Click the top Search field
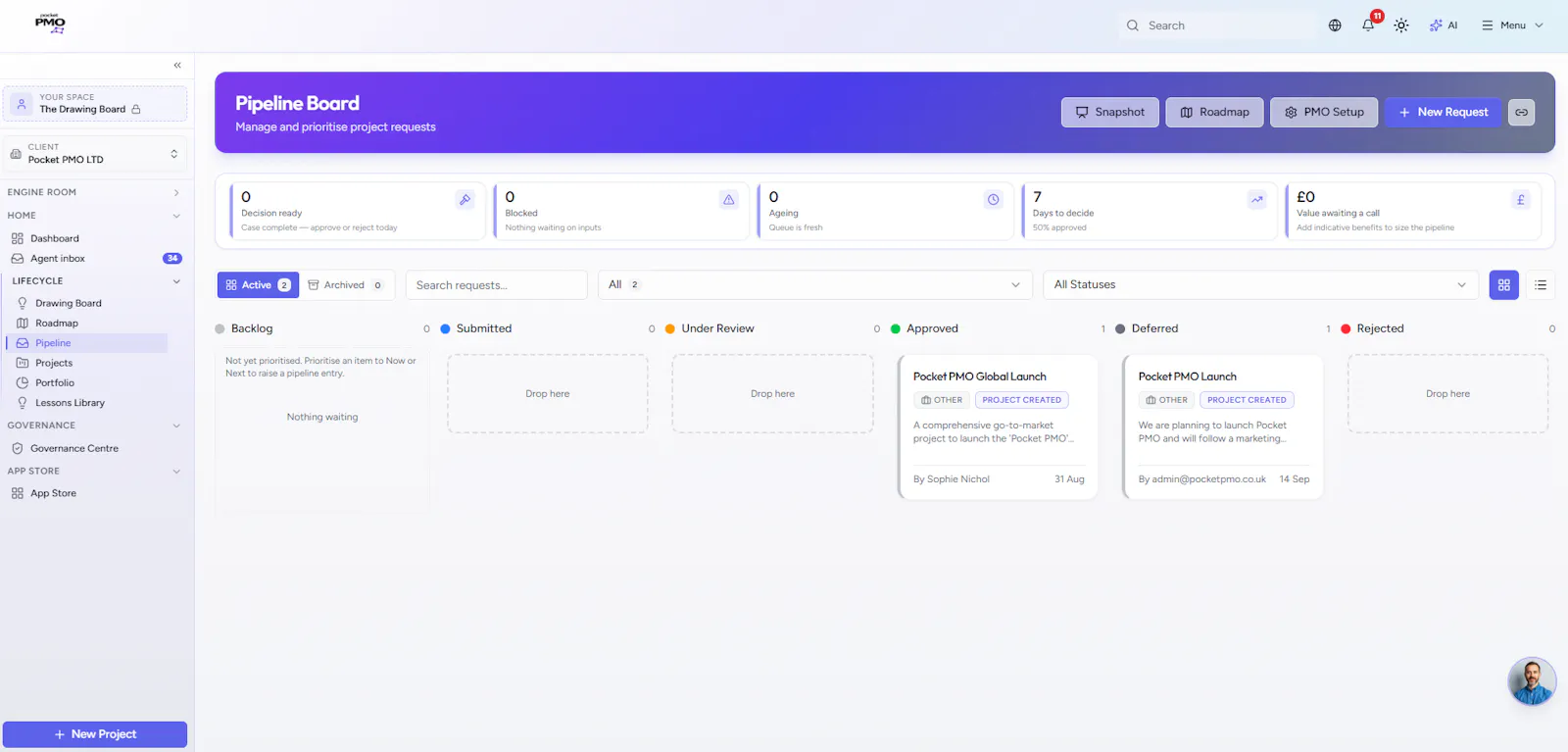This screenshot has height=752, width=1568. (1215, 25)
